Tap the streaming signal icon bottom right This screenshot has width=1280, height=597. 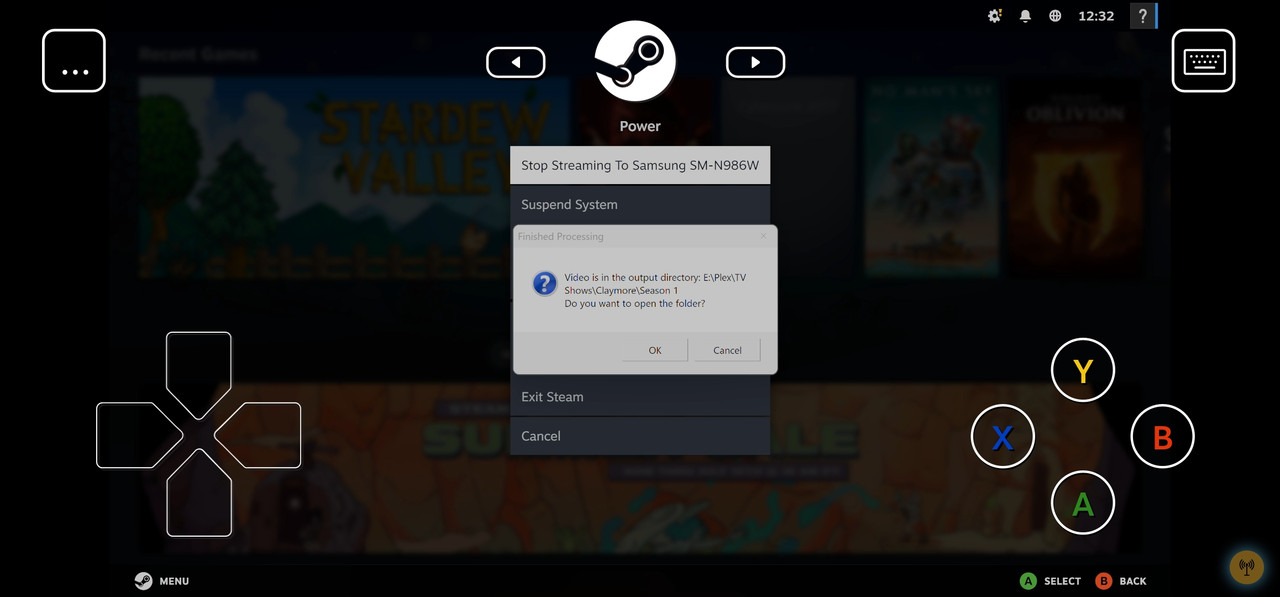(1246, 568)
